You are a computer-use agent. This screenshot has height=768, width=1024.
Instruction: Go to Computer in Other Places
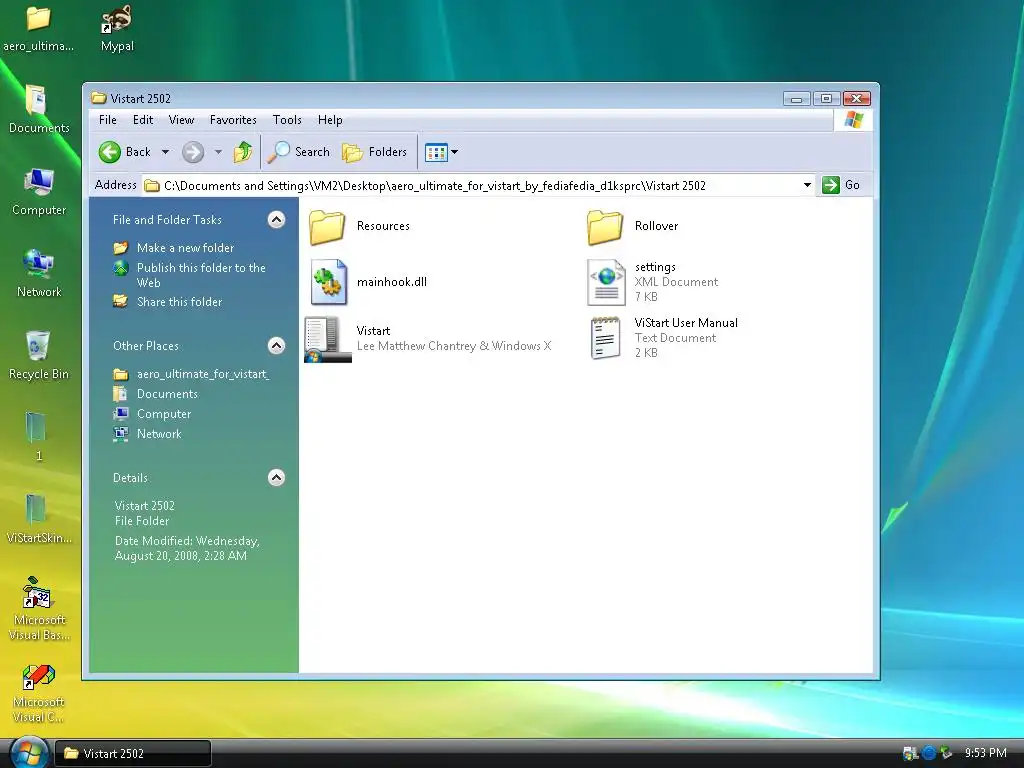coord(164,414)
